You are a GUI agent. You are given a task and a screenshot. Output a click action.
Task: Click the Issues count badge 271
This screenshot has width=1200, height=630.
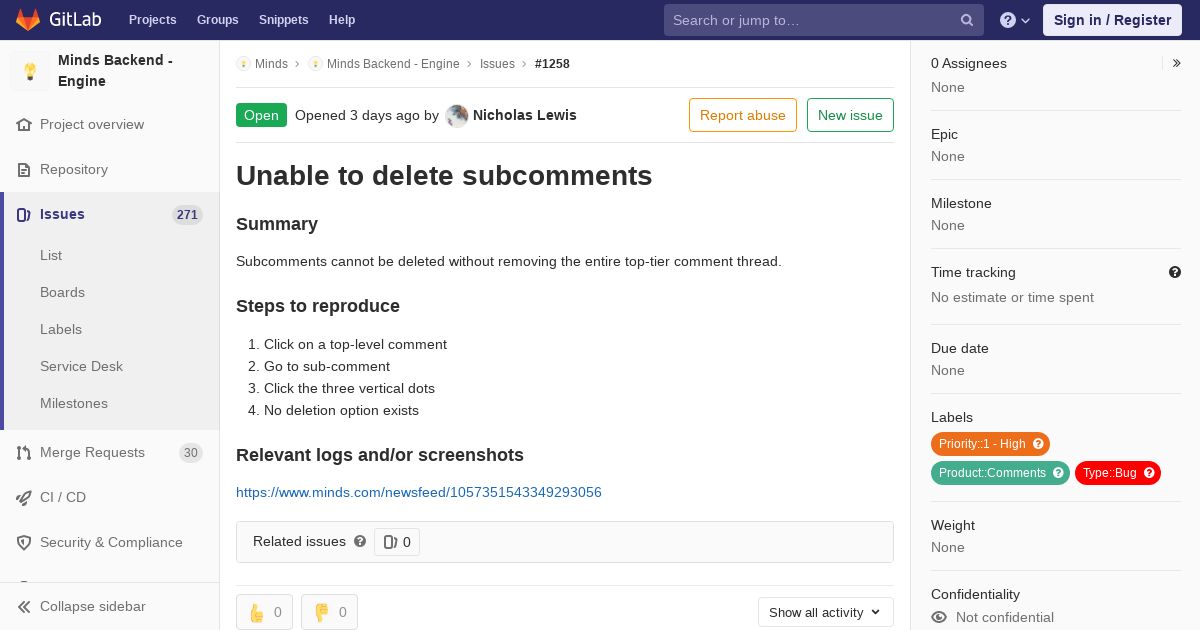(187, 215)
